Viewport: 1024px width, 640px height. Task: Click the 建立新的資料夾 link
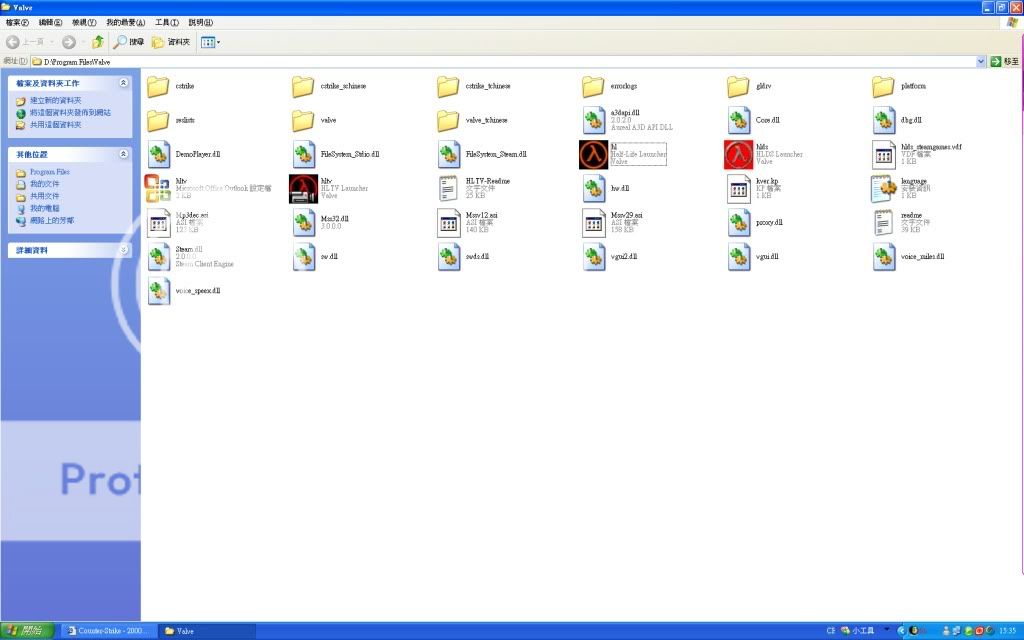point(55,101)
